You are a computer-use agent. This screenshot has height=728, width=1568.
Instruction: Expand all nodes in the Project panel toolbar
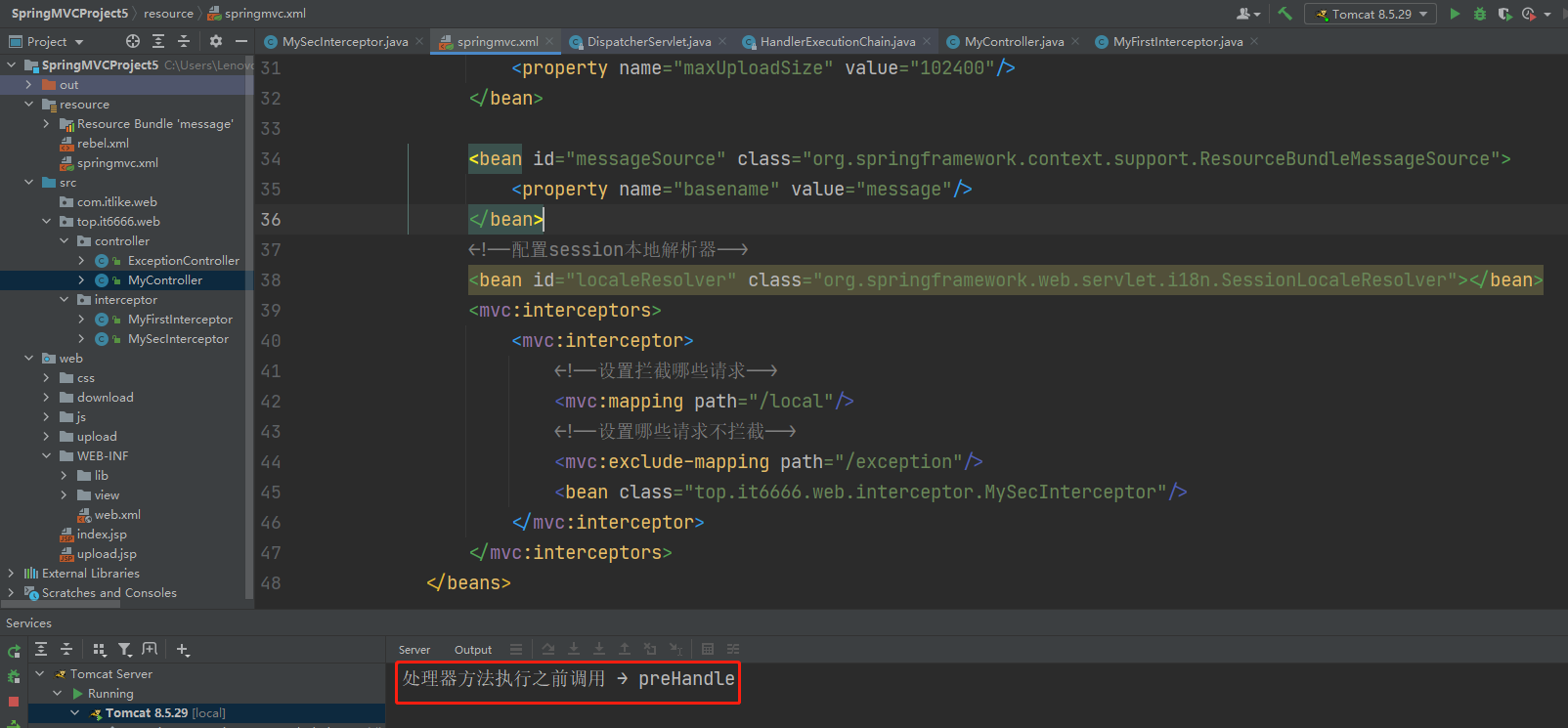(158, 41)
